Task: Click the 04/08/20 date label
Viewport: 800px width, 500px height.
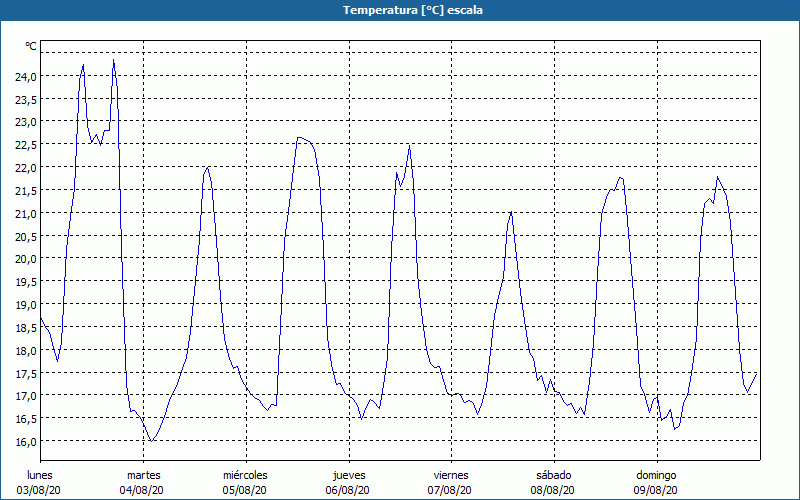Action: pos(142,490)
